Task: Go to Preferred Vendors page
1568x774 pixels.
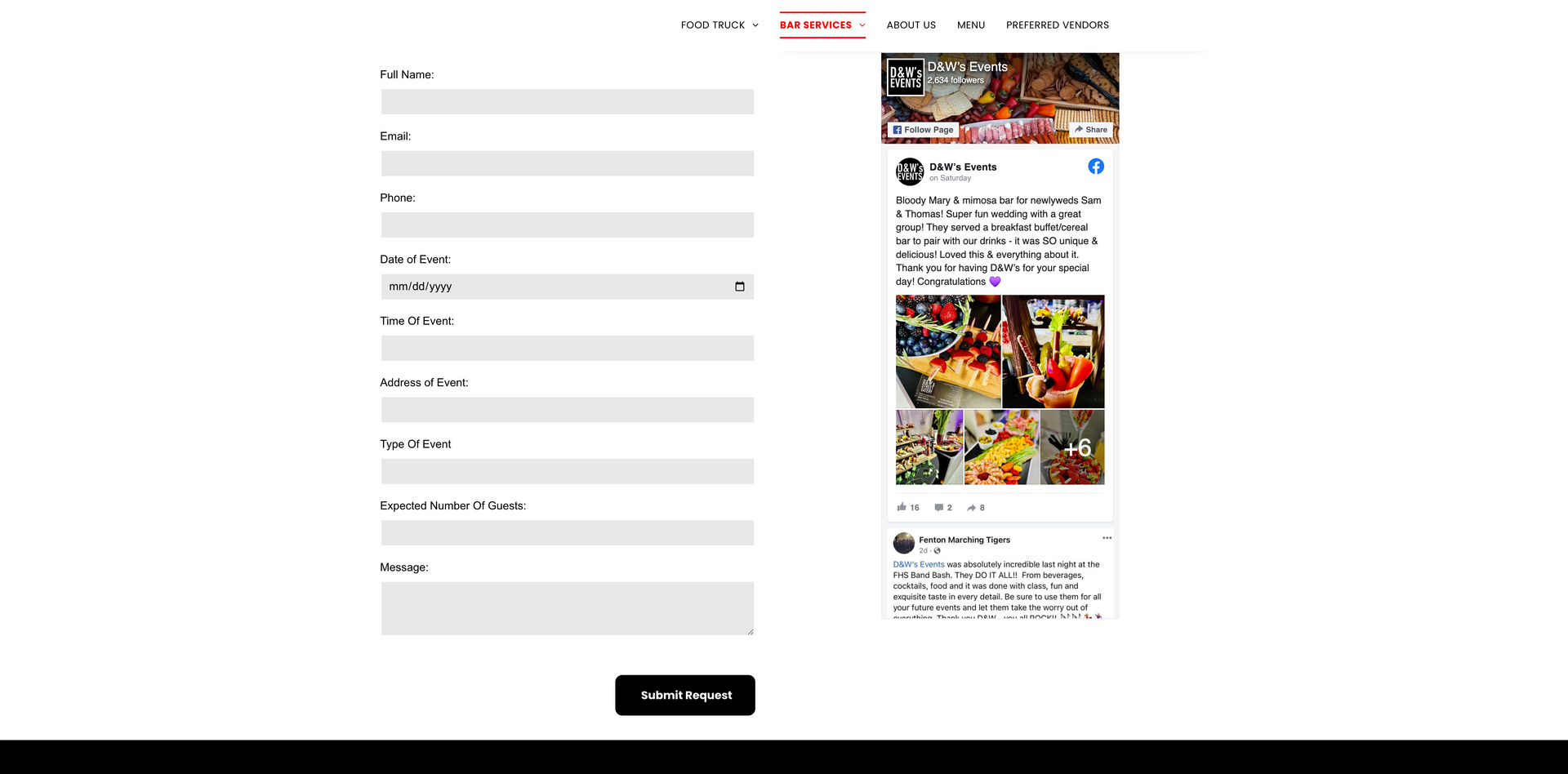Action: [x=1058, y=25]
